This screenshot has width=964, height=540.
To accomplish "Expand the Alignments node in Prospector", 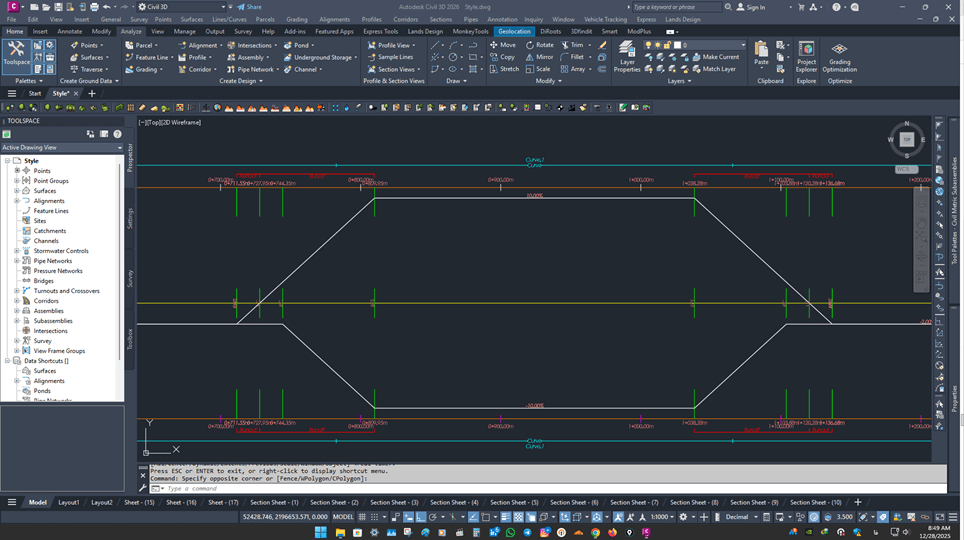I will 17,201.
